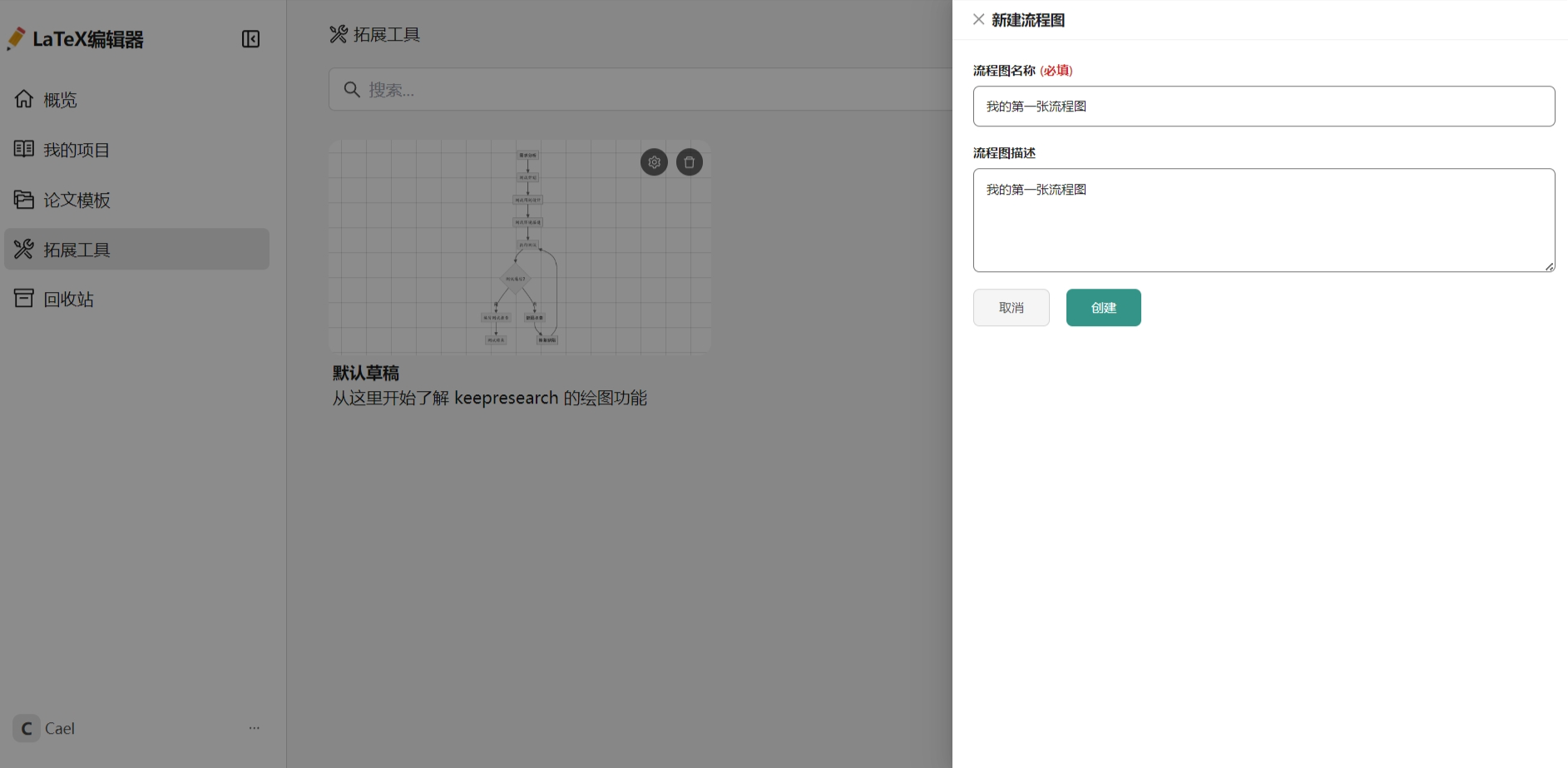The width and height of the screenshot is (1568, 768).
Task: Click the book icon beside 我的项目
Action: (x=24, y=149)
